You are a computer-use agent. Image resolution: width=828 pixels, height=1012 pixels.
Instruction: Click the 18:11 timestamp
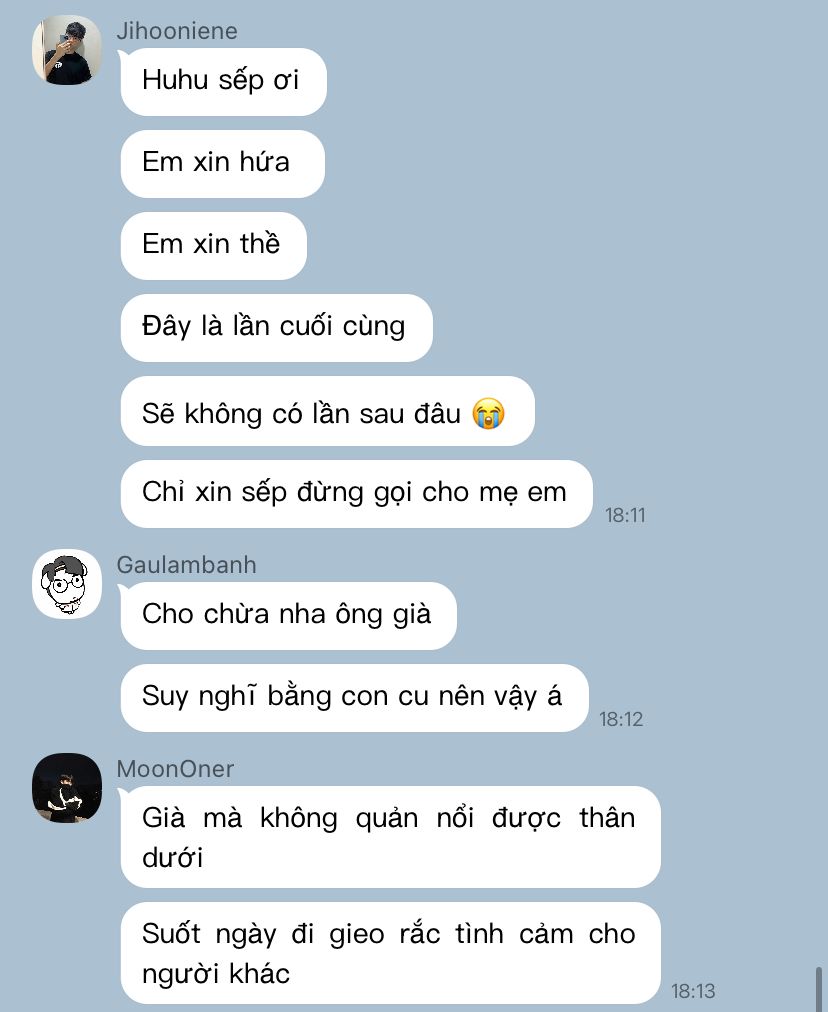point(625,515)
